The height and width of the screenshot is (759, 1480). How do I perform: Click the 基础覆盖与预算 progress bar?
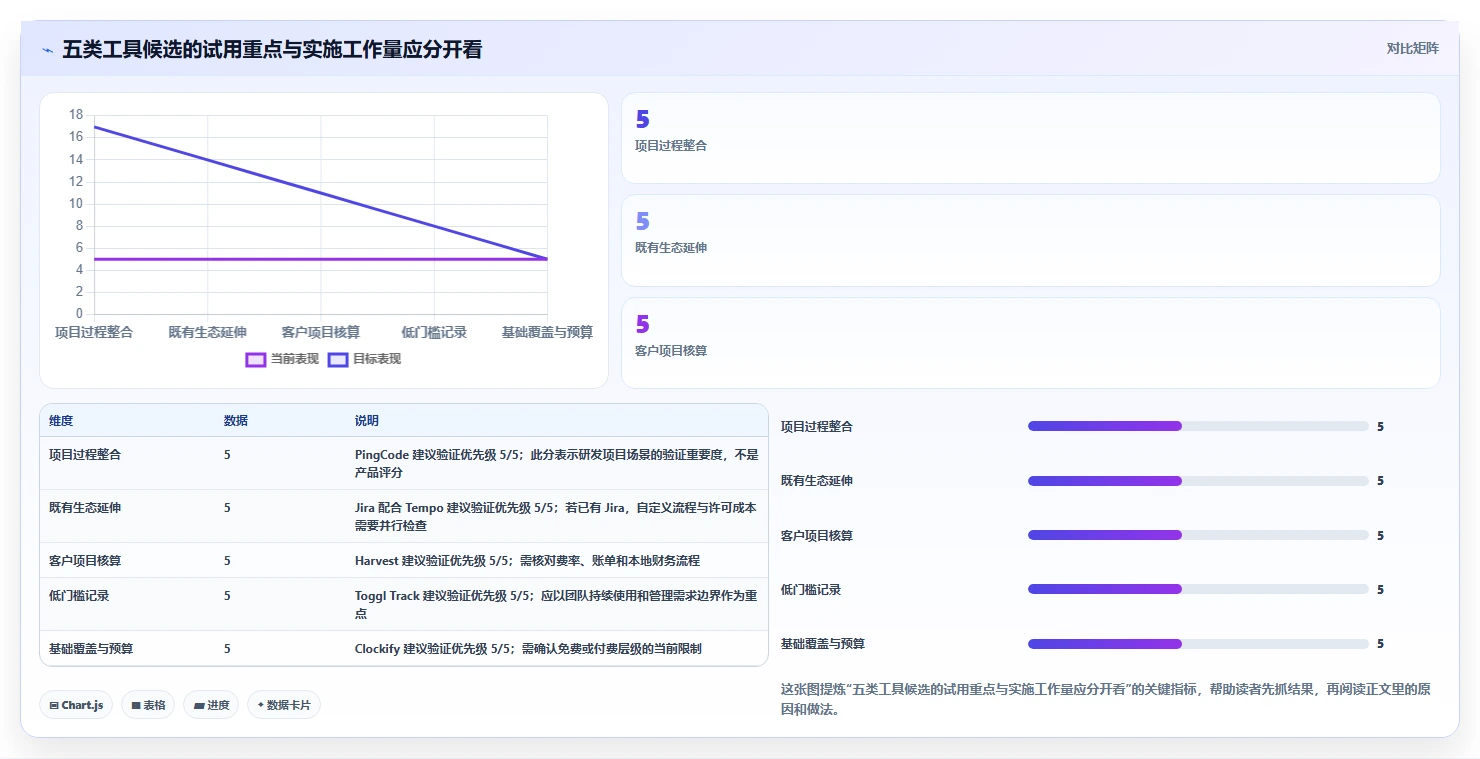[1198, 644]
